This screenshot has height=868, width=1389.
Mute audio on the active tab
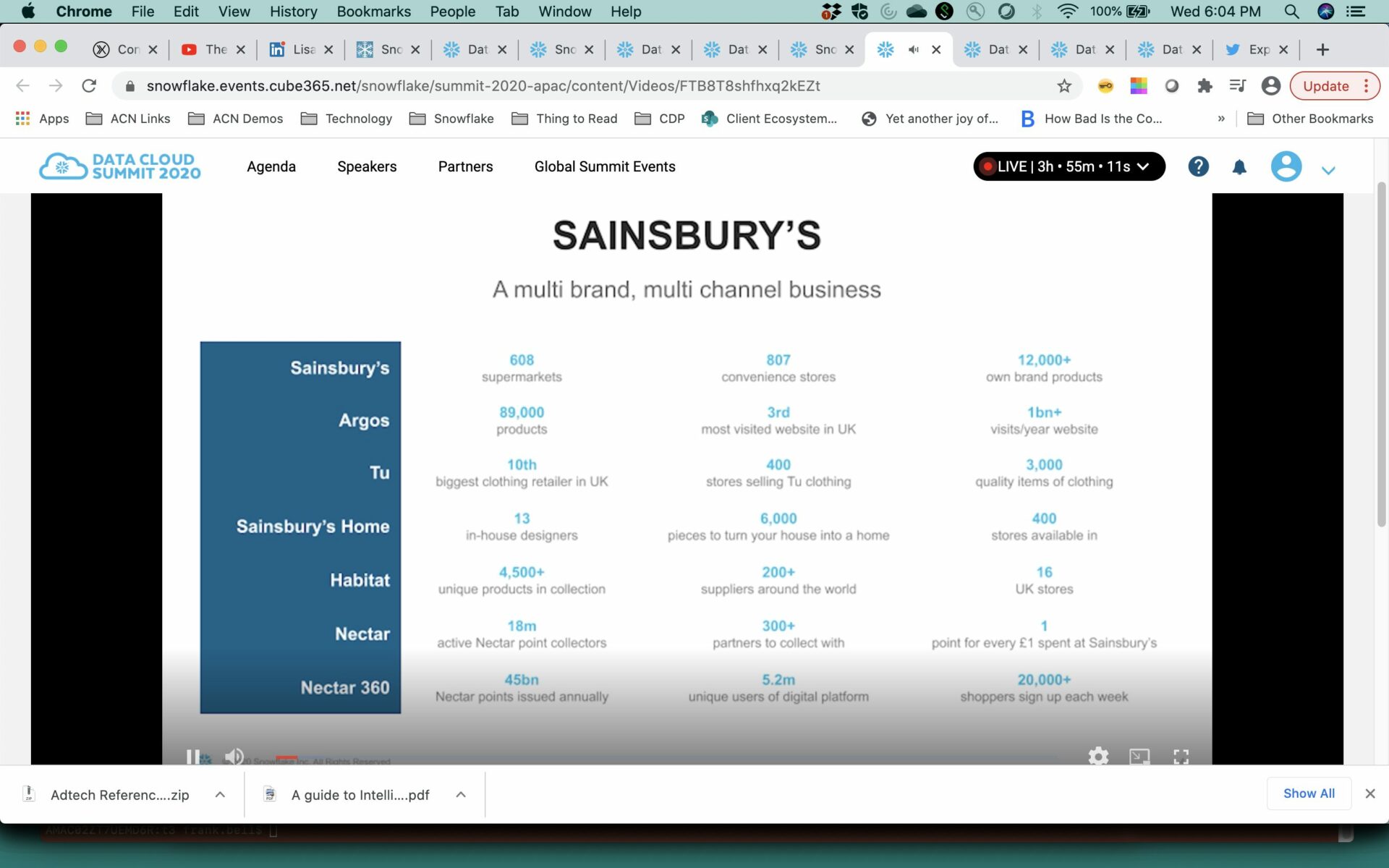click(914, 49)
